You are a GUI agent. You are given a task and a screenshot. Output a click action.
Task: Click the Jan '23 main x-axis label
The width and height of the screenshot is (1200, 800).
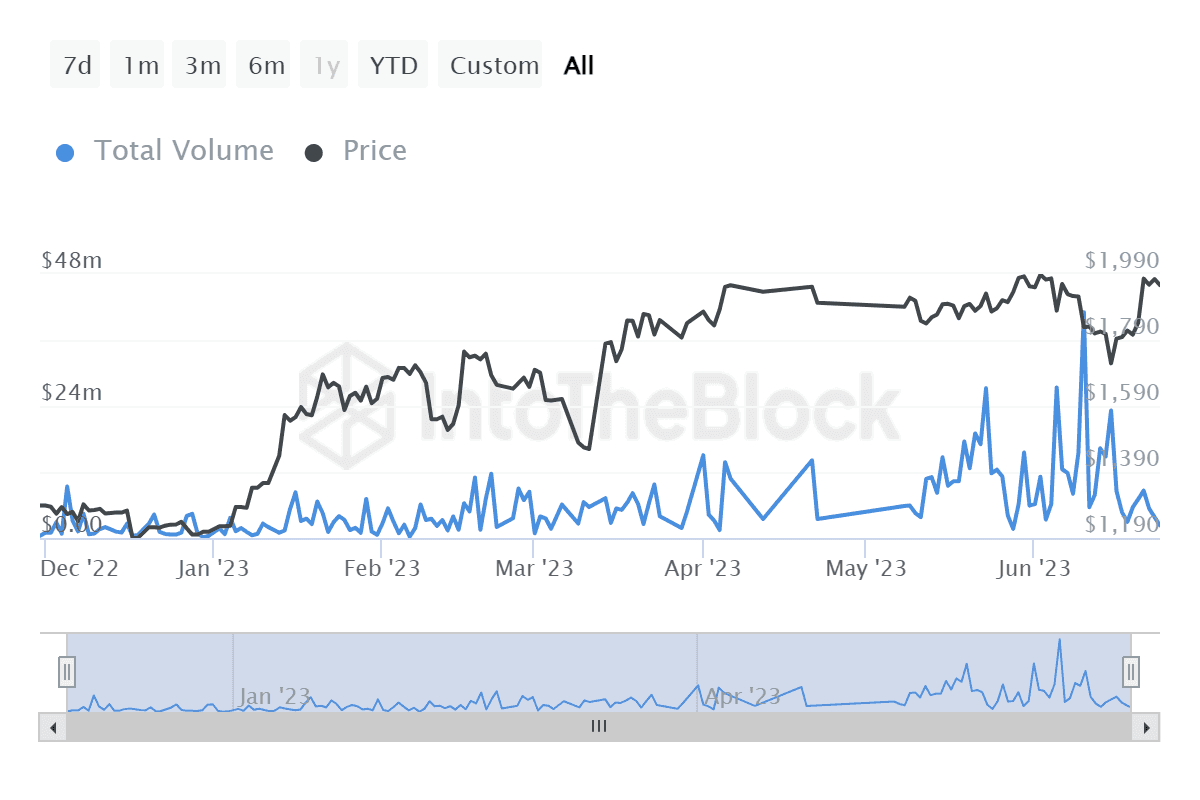point(214,569)
